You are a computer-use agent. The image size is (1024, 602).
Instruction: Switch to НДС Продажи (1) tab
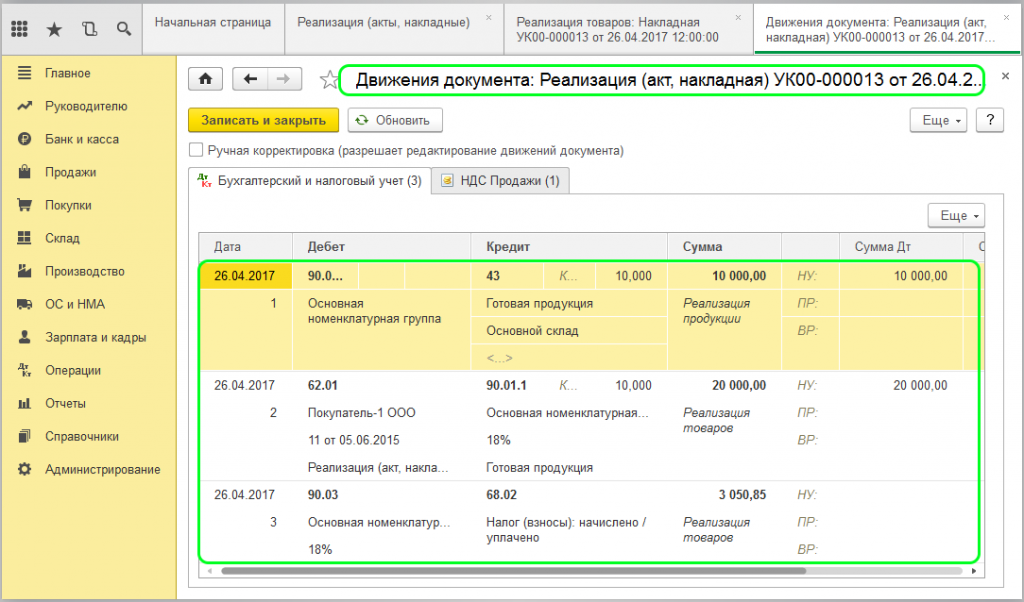pos(501,181)
